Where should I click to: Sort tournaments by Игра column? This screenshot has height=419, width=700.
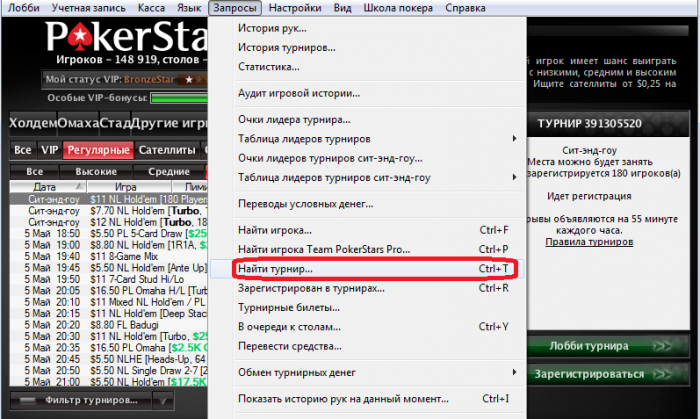click(129, 187)
